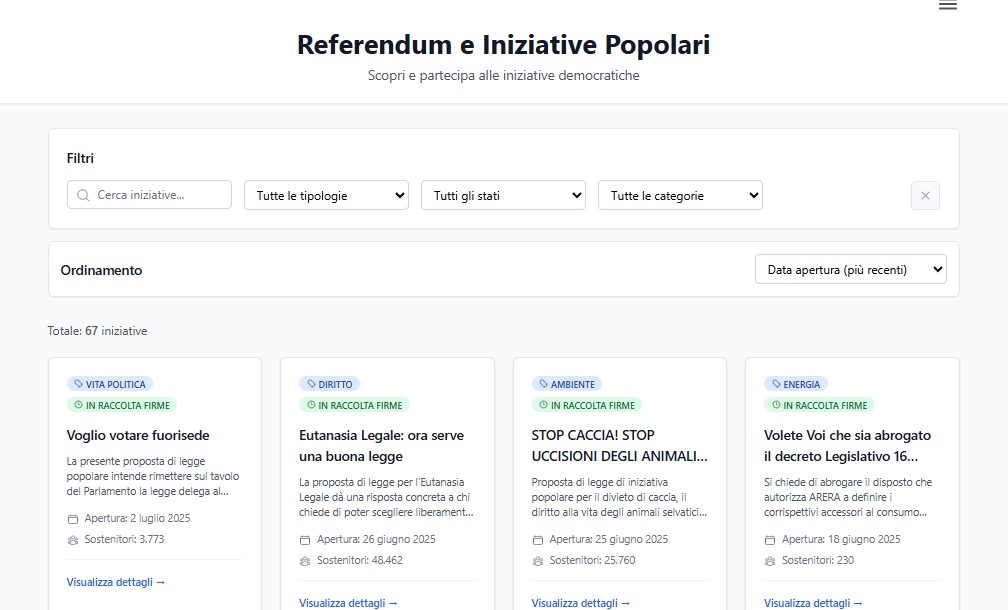Open the Eutanasia Legale card title

click(x=381, y=445)
